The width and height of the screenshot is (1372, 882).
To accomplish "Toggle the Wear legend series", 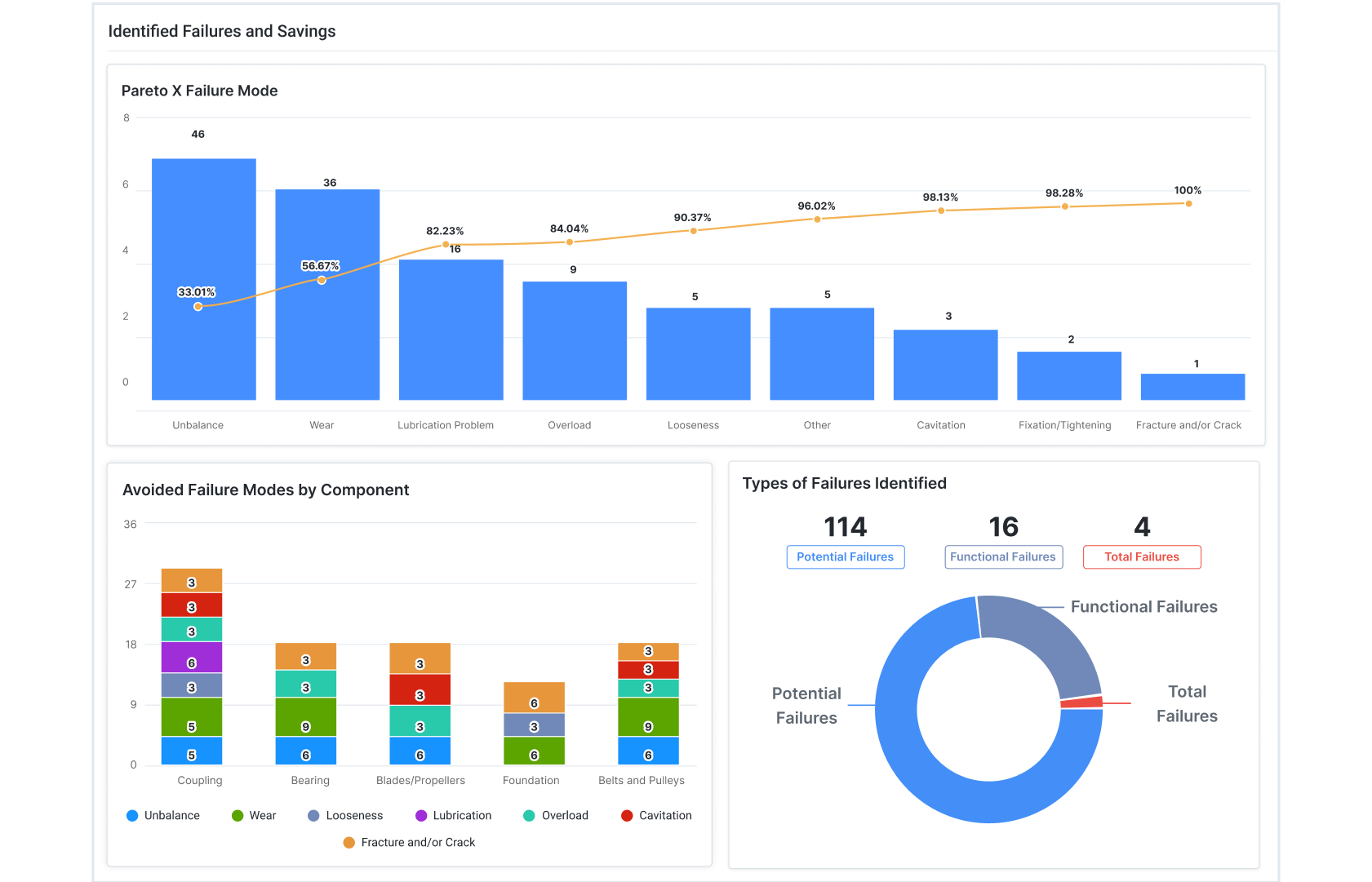I will coord(254,815).
